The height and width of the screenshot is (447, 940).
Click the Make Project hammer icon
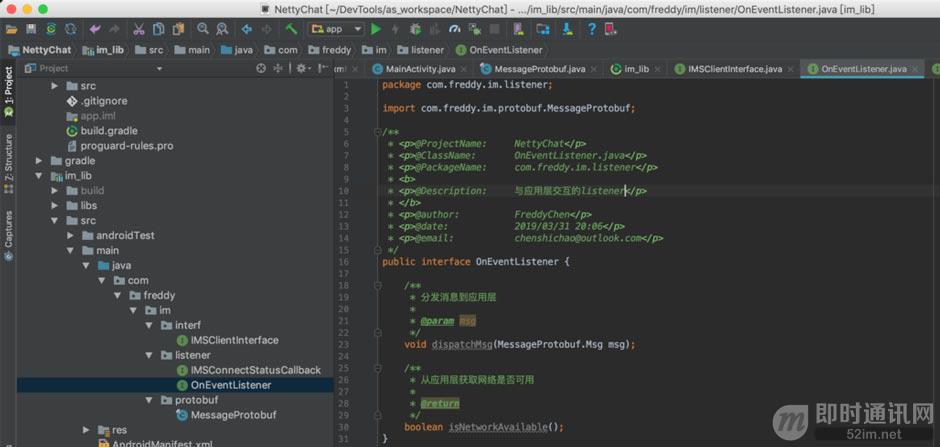pyautogui.click(x=291, y=29)
